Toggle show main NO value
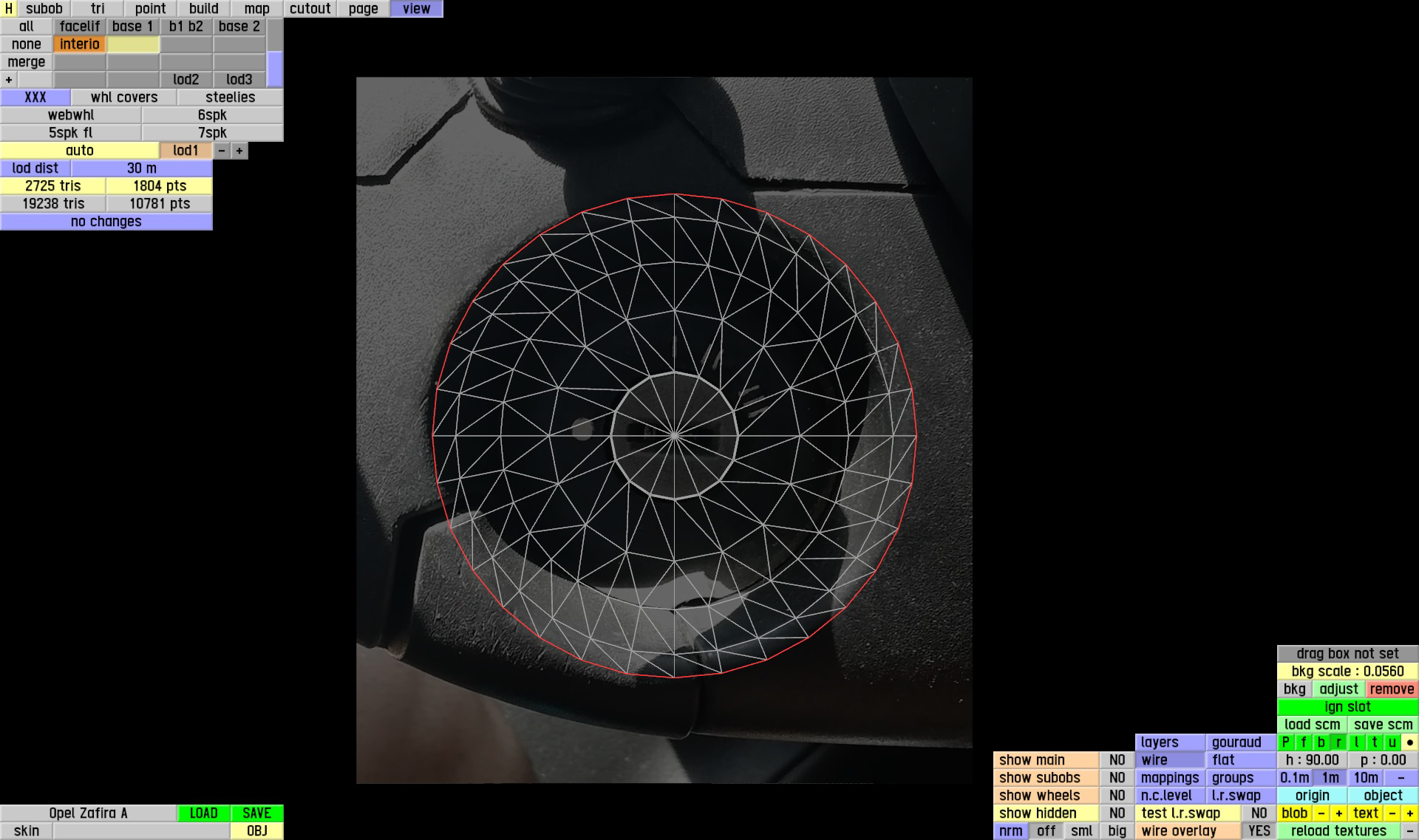This screenshot has height=840, width=1419. [1117, 760]
